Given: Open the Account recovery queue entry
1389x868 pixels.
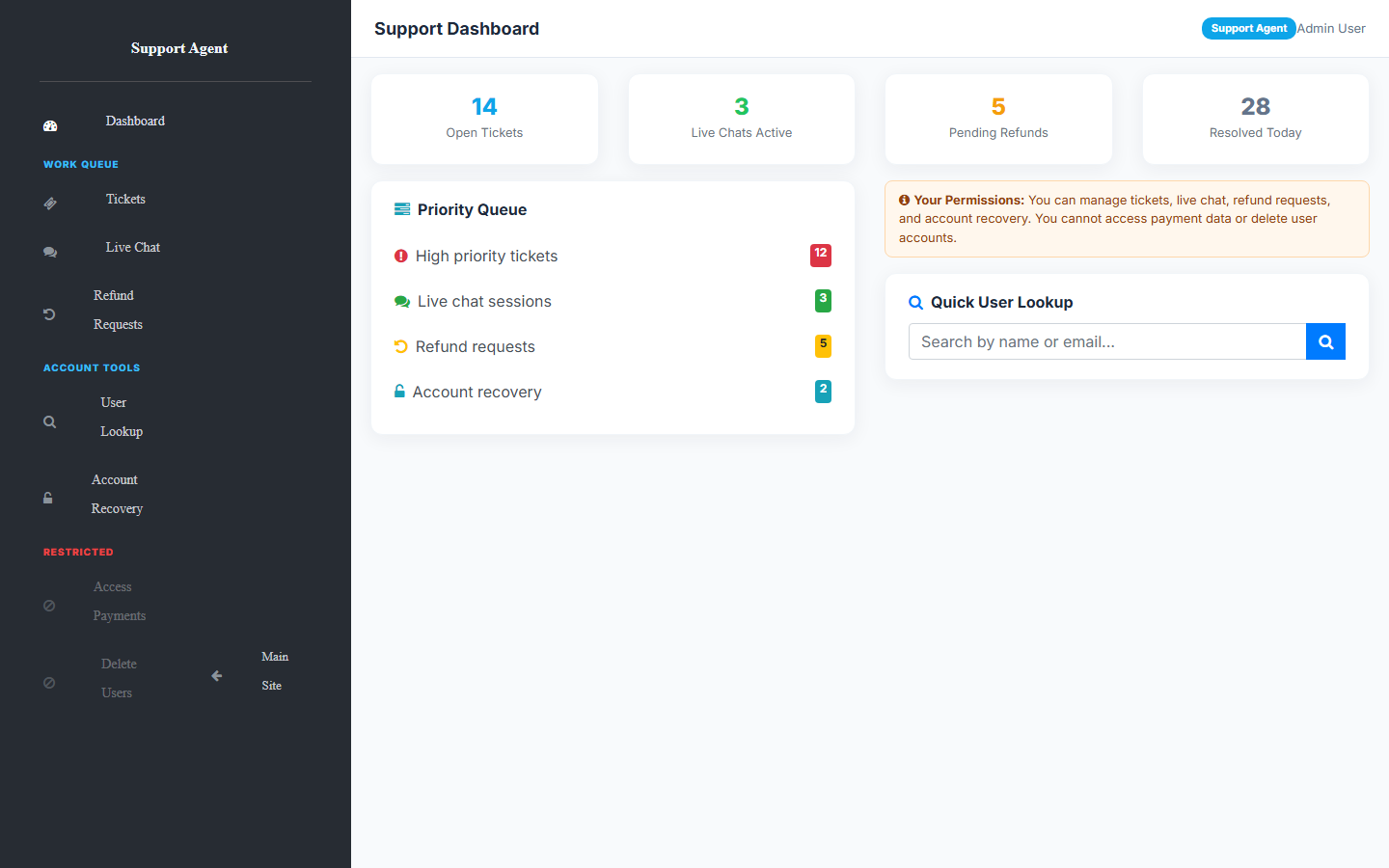Looking at the screenshot, I should (x=613, y=392).
